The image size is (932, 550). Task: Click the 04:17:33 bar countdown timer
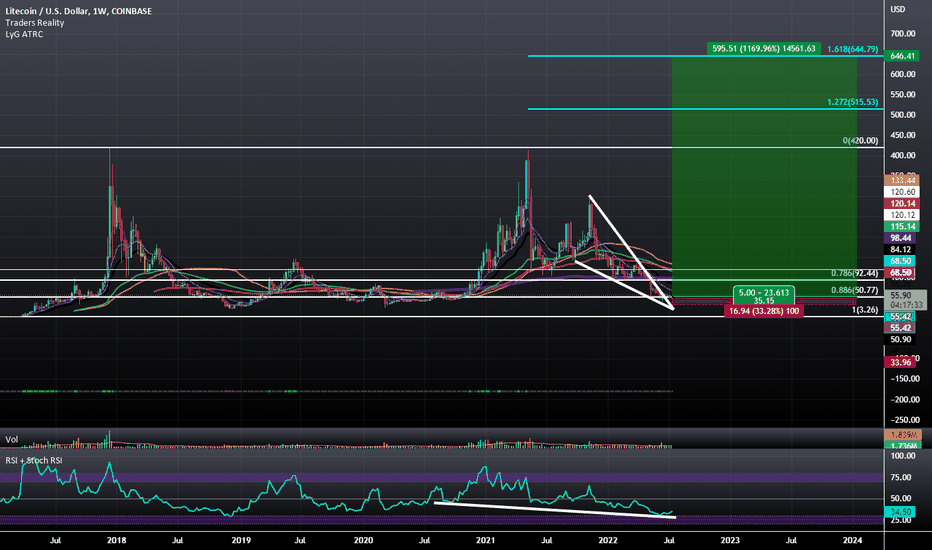pos(905,305)
